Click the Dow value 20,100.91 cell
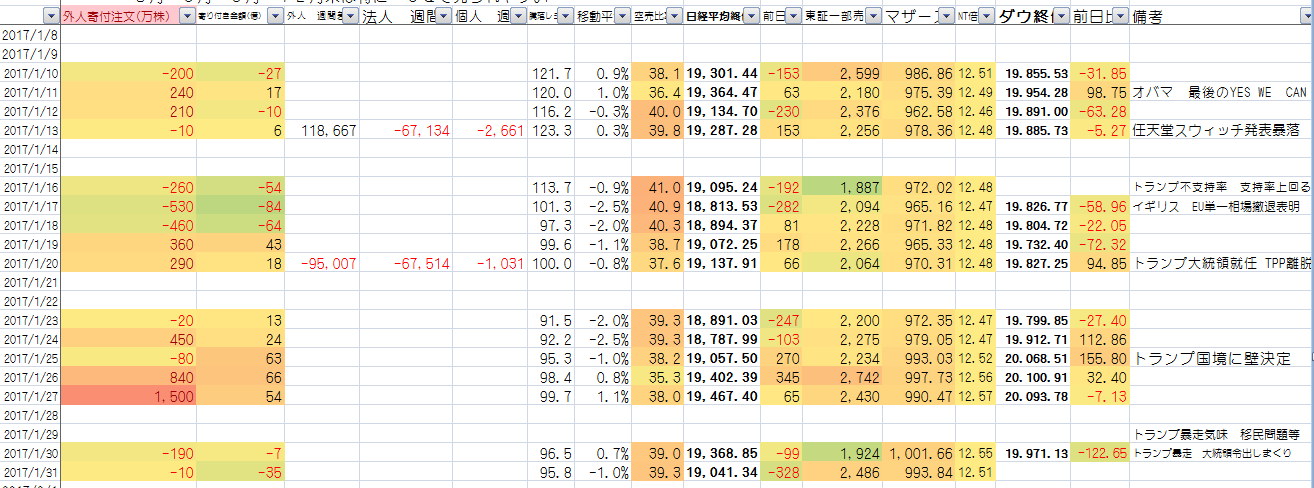 tap(1035, 377)
